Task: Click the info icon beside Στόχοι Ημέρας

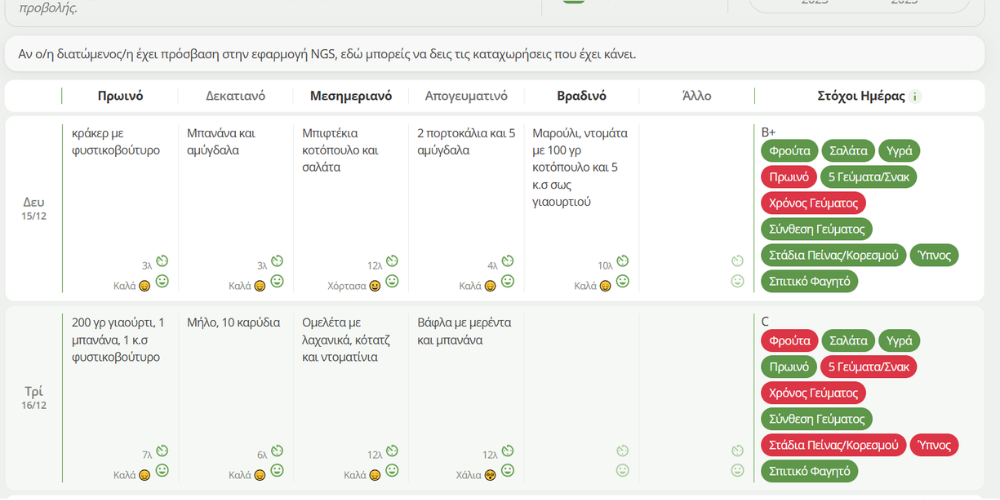Action: (916, 97)
